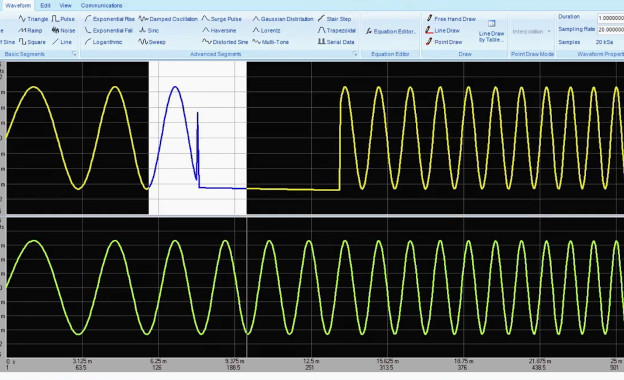Click the Duration input field
The image size is (624, 380).
[x=610, y=18]
